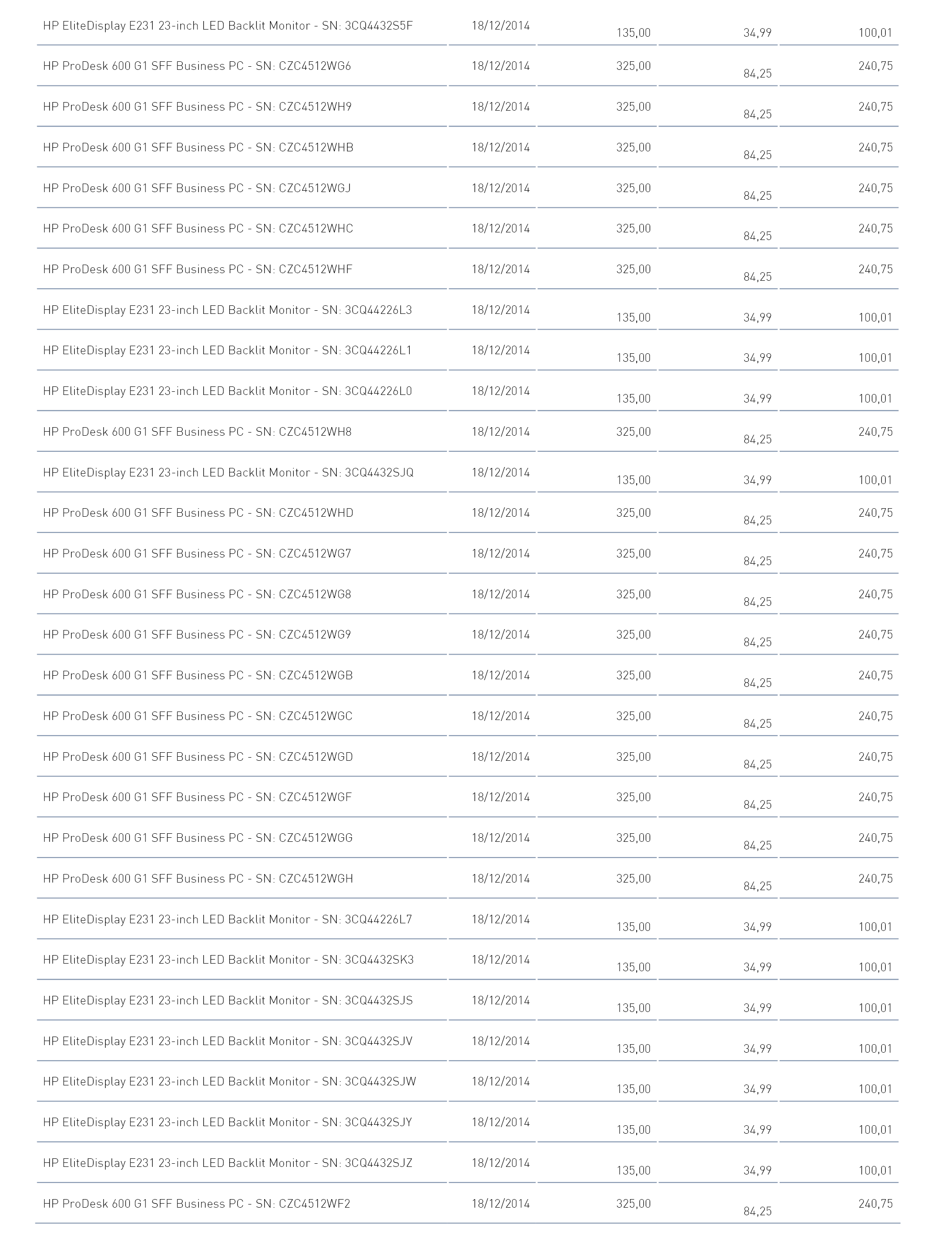
Task: Select the ProDesk row with serial CZC4512WH8
Action: [468, 432]
